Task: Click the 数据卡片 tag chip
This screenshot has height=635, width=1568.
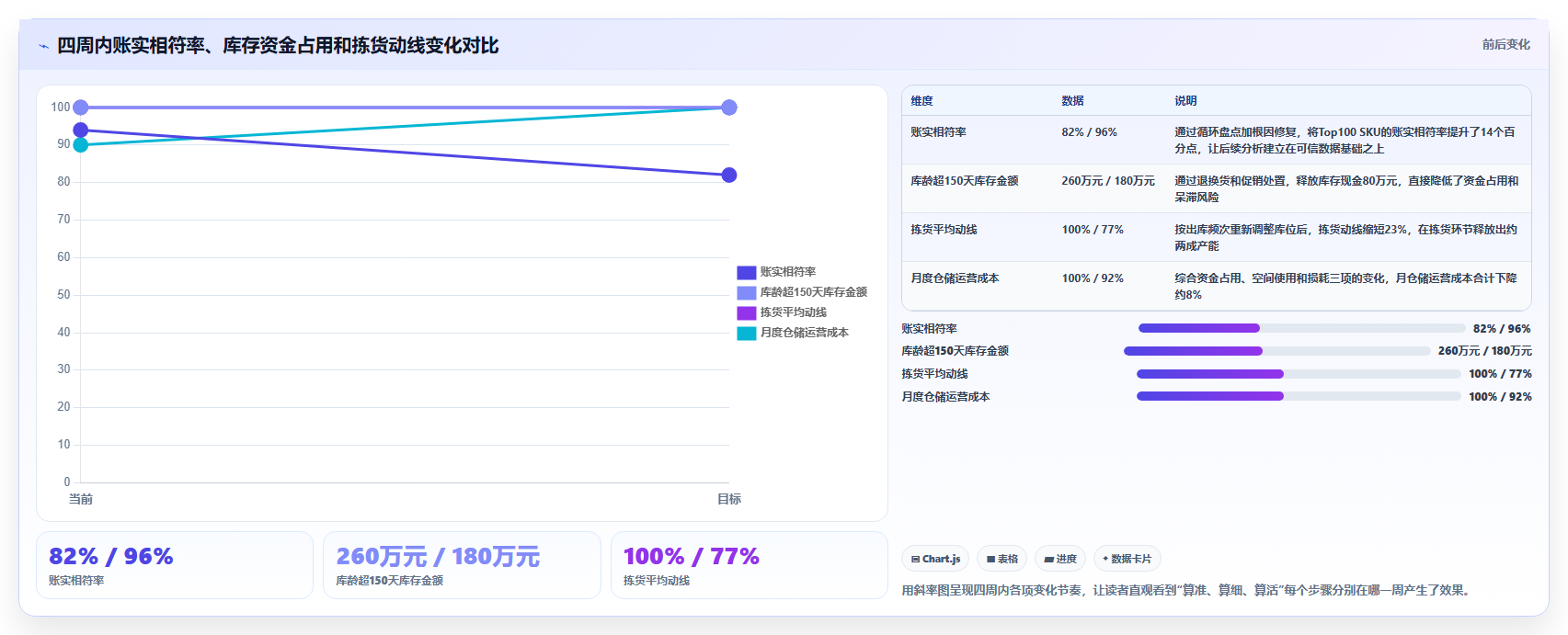Action: click(x=1127, y=559)
